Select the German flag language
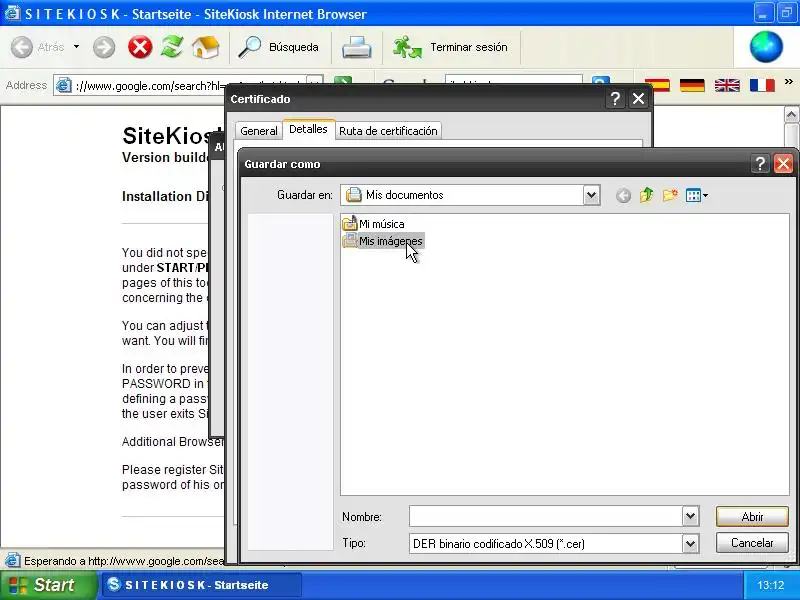Screen dimensions: 800x600 click(692, 85)
